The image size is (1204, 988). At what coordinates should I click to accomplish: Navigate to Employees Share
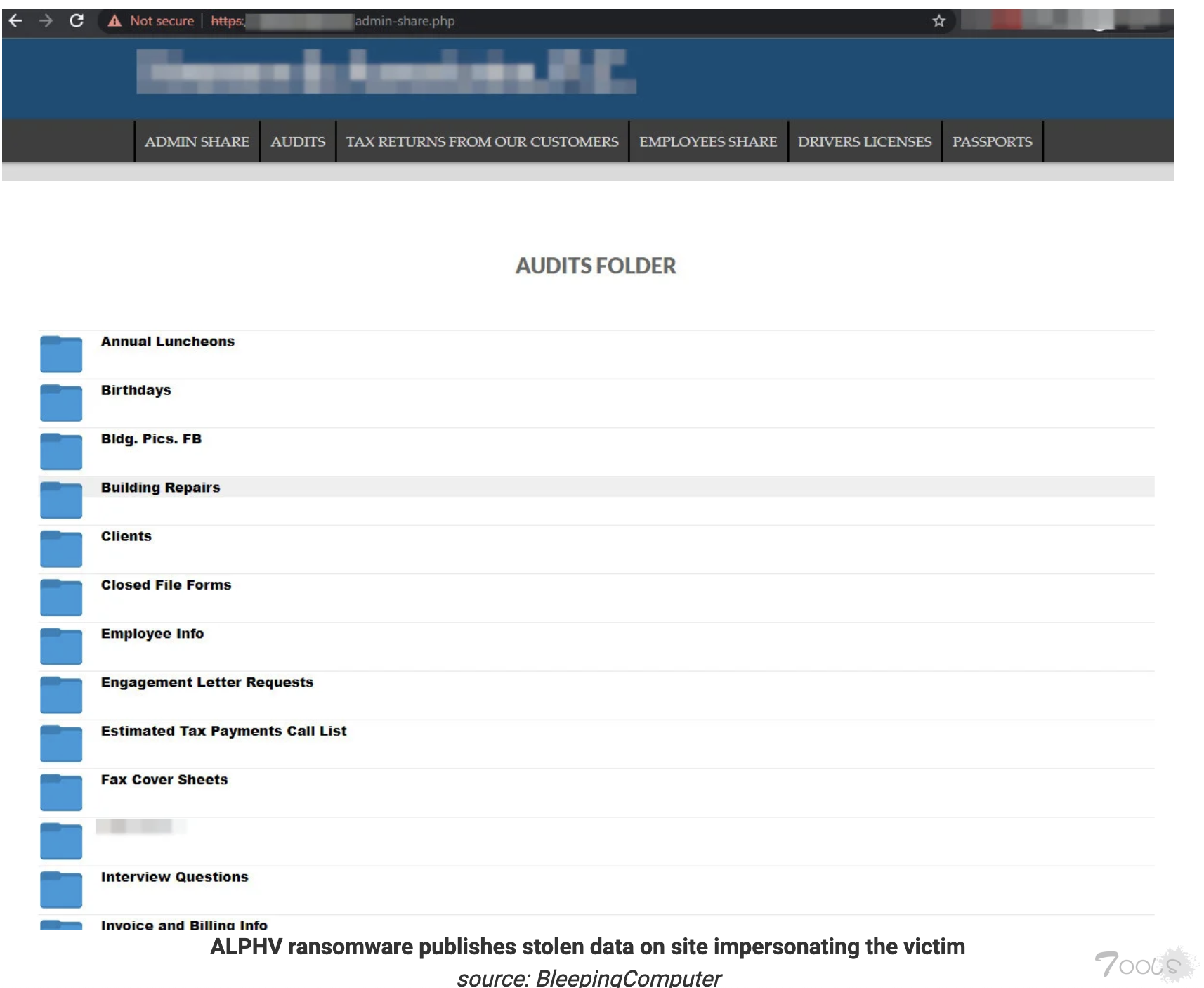click(708, 142)
